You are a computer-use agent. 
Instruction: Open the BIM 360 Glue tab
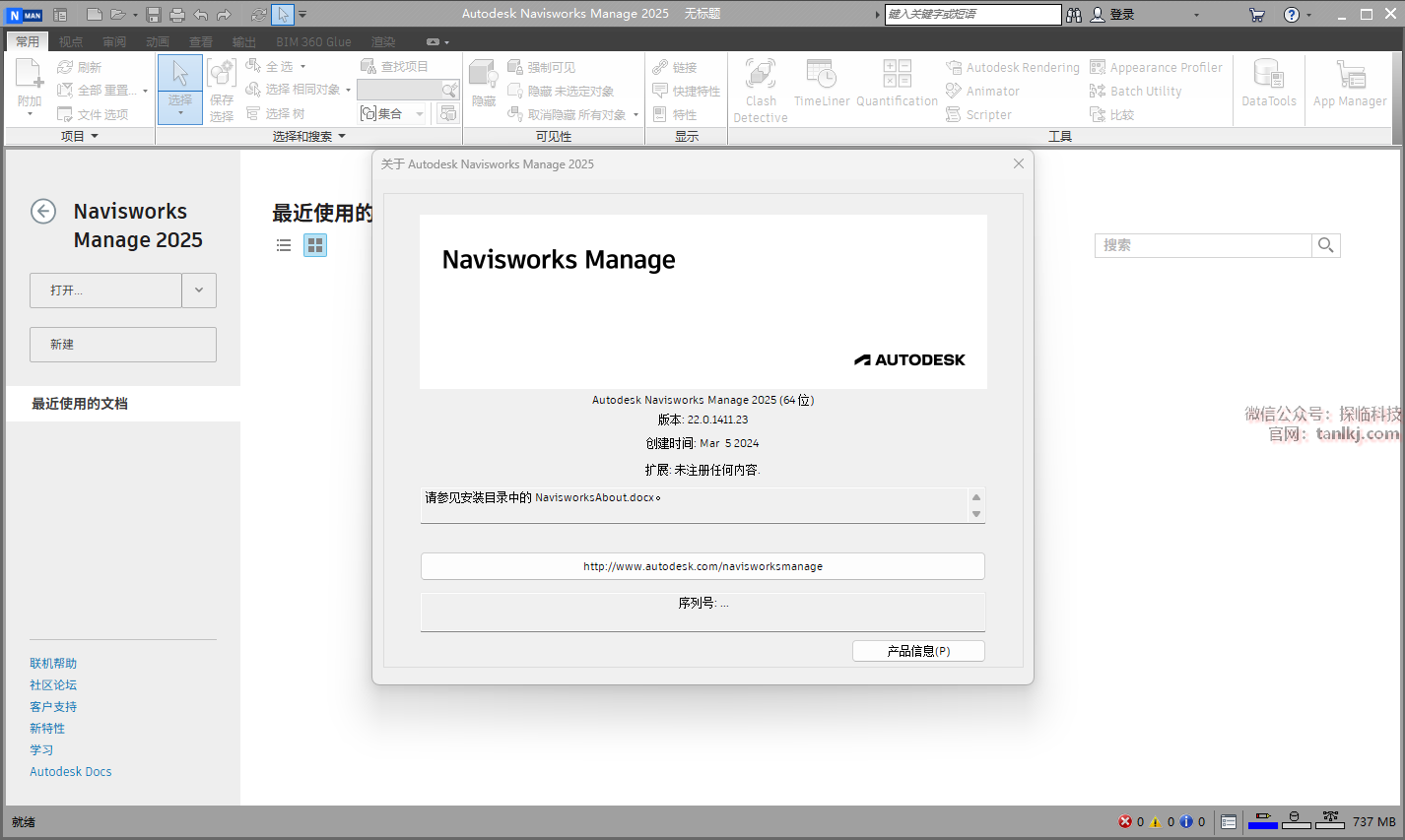click(313, 41)
